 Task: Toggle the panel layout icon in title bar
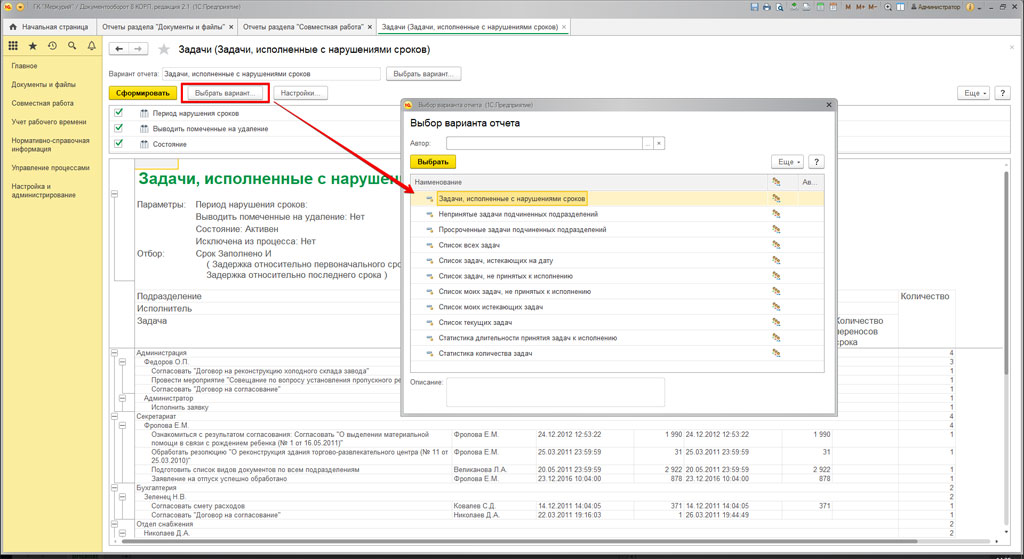tap(901, 7)
